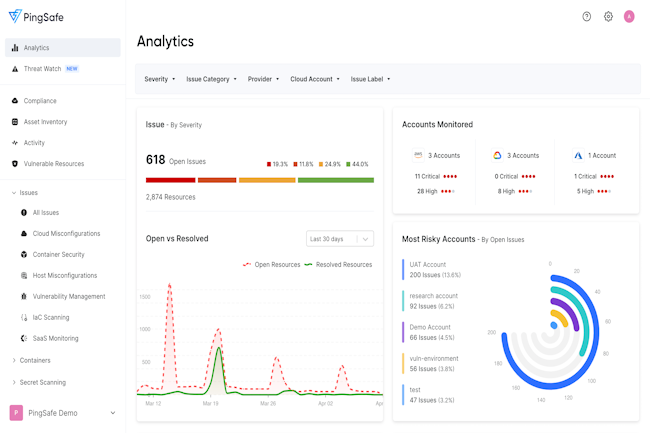Click the PingSafe logo icon

pos(15,16)
